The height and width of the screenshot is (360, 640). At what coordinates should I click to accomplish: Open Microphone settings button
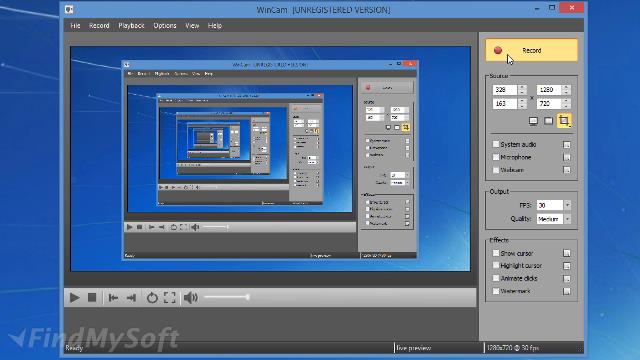click(567, 157)
